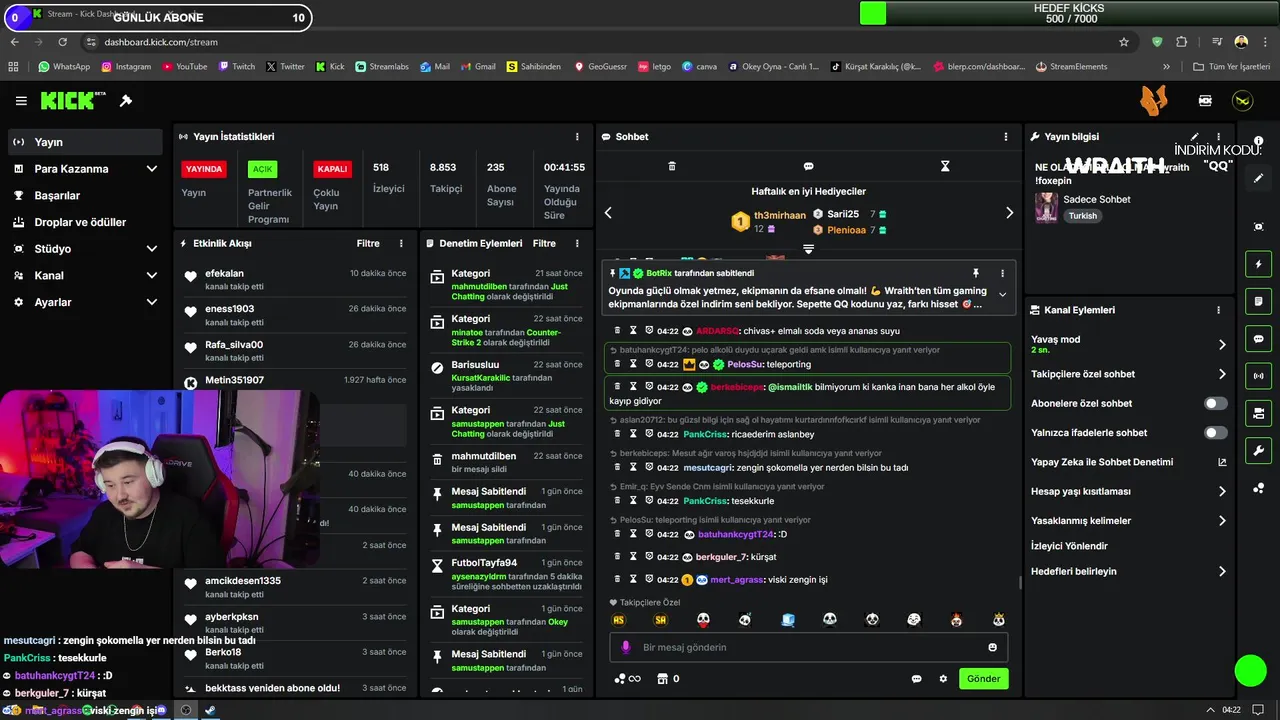Open emoji picker in message box
Screen dimensions: 1280x720
pyautogui.click(x=992, y=647)
